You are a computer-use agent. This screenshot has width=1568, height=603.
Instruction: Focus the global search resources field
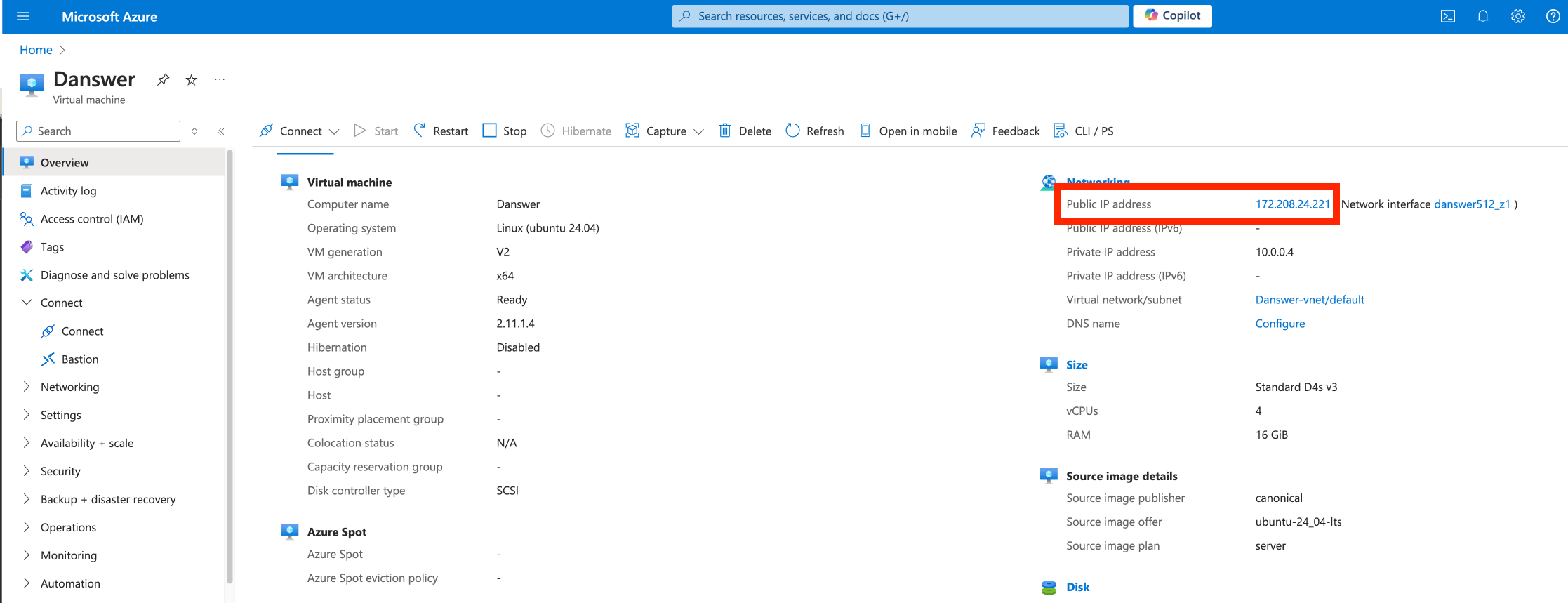[900, 16]
